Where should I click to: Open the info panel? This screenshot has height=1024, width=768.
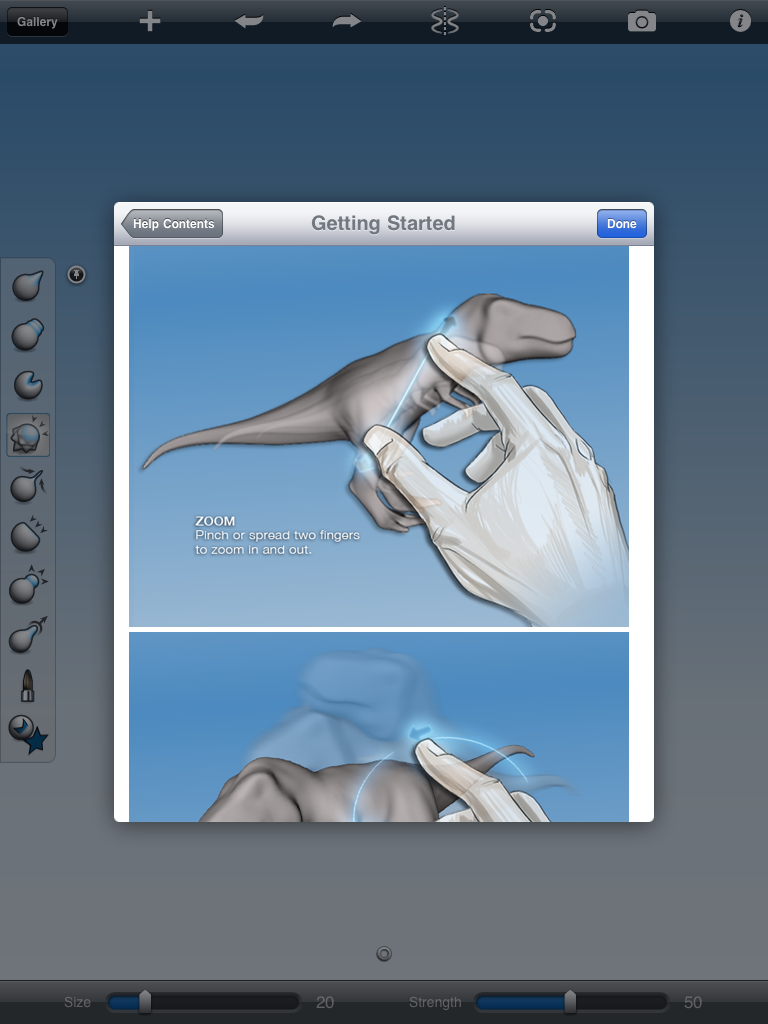coord(740,22)
